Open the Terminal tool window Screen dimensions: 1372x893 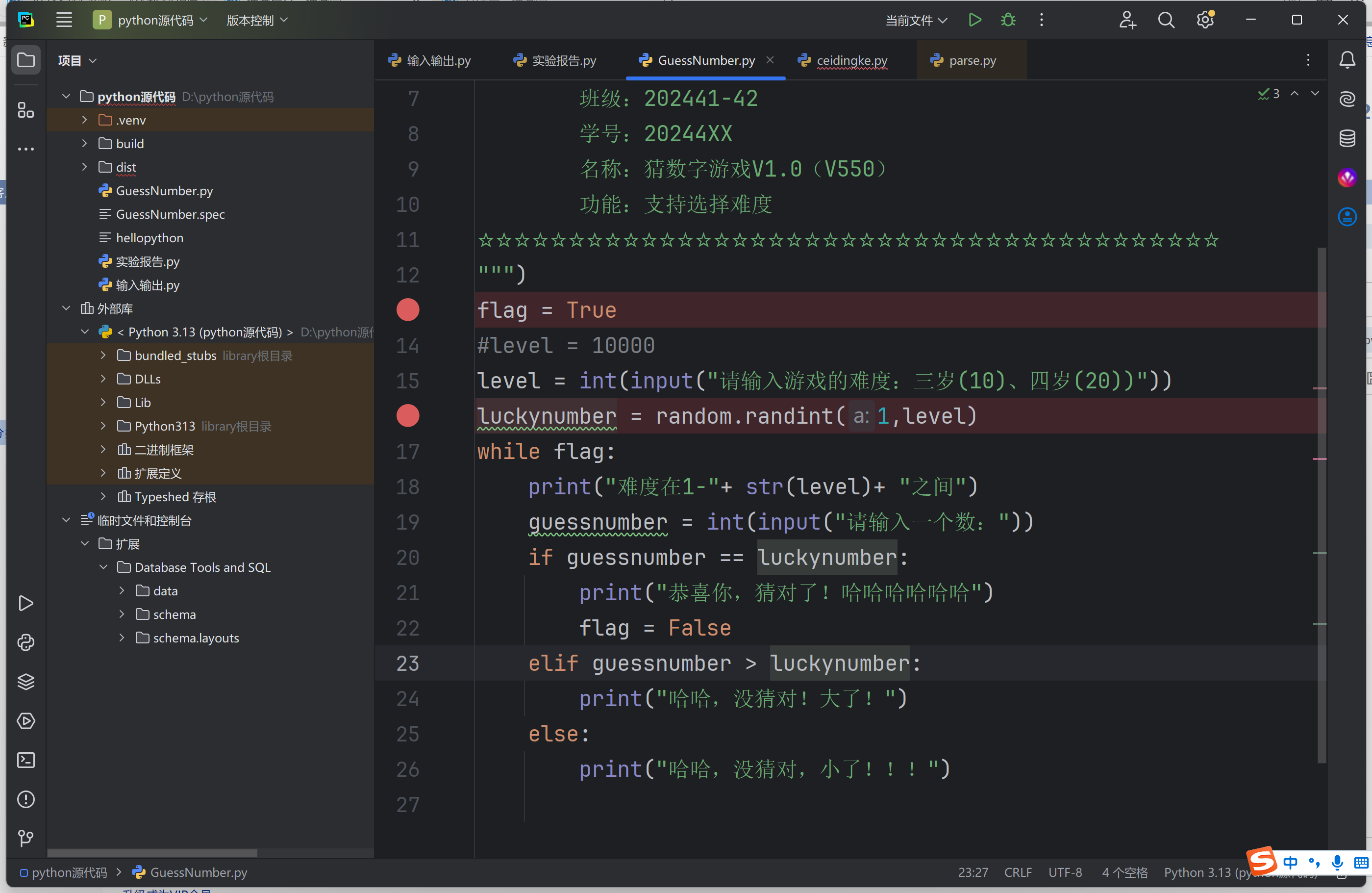26,760
